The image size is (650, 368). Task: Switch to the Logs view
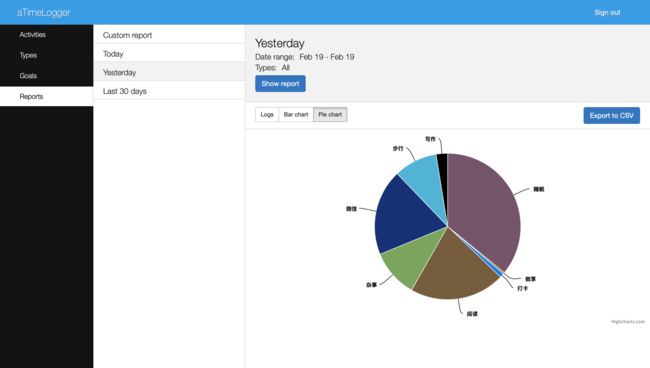[x=267, y=115]
